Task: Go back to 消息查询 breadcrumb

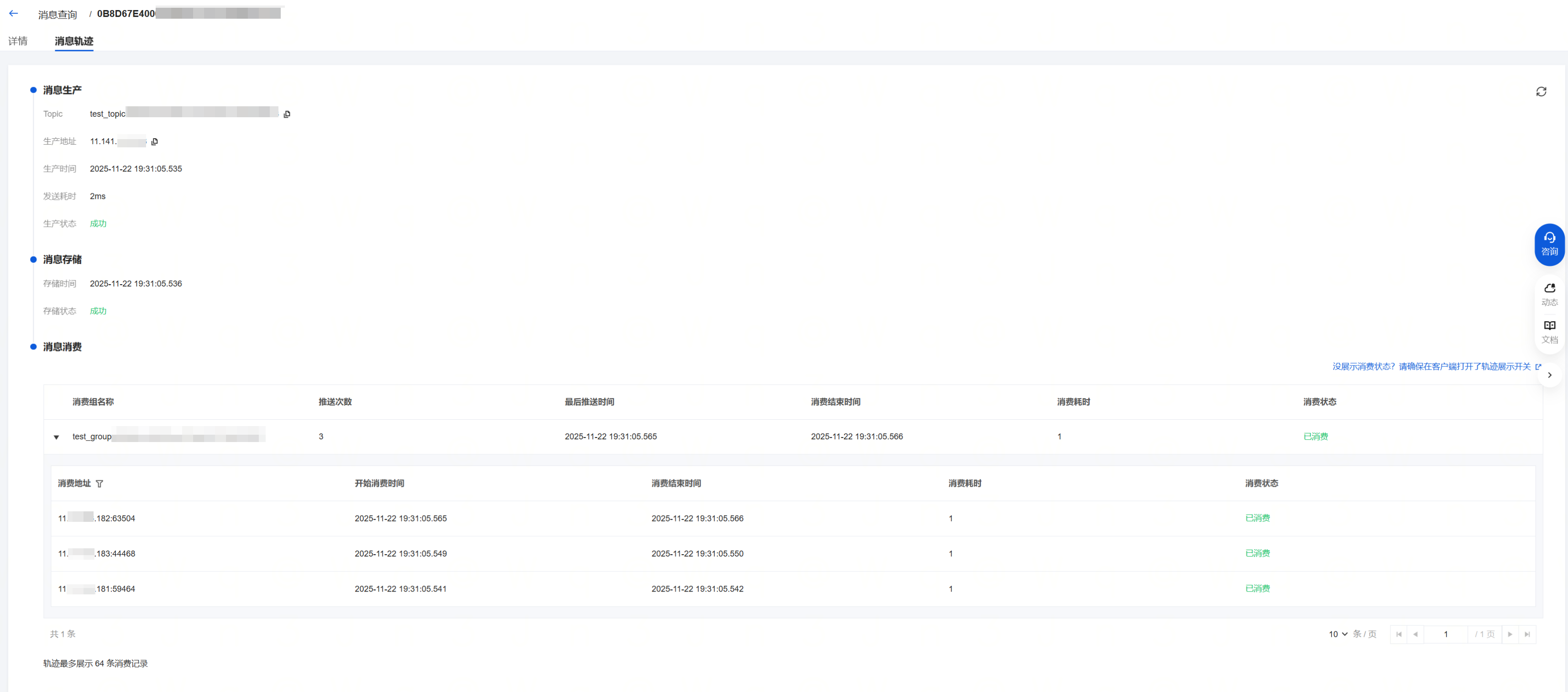Action: click(57, 15)
